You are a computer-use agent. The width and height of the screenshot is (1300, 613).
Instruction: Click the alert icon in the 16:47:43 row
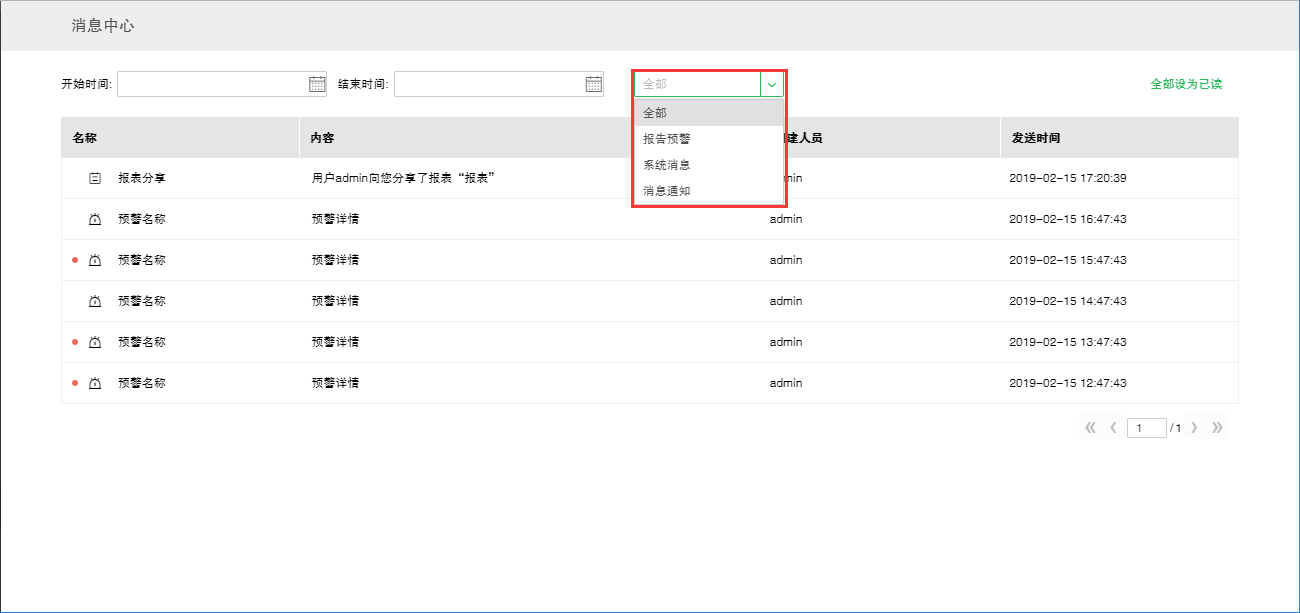[x=95, y=219]
